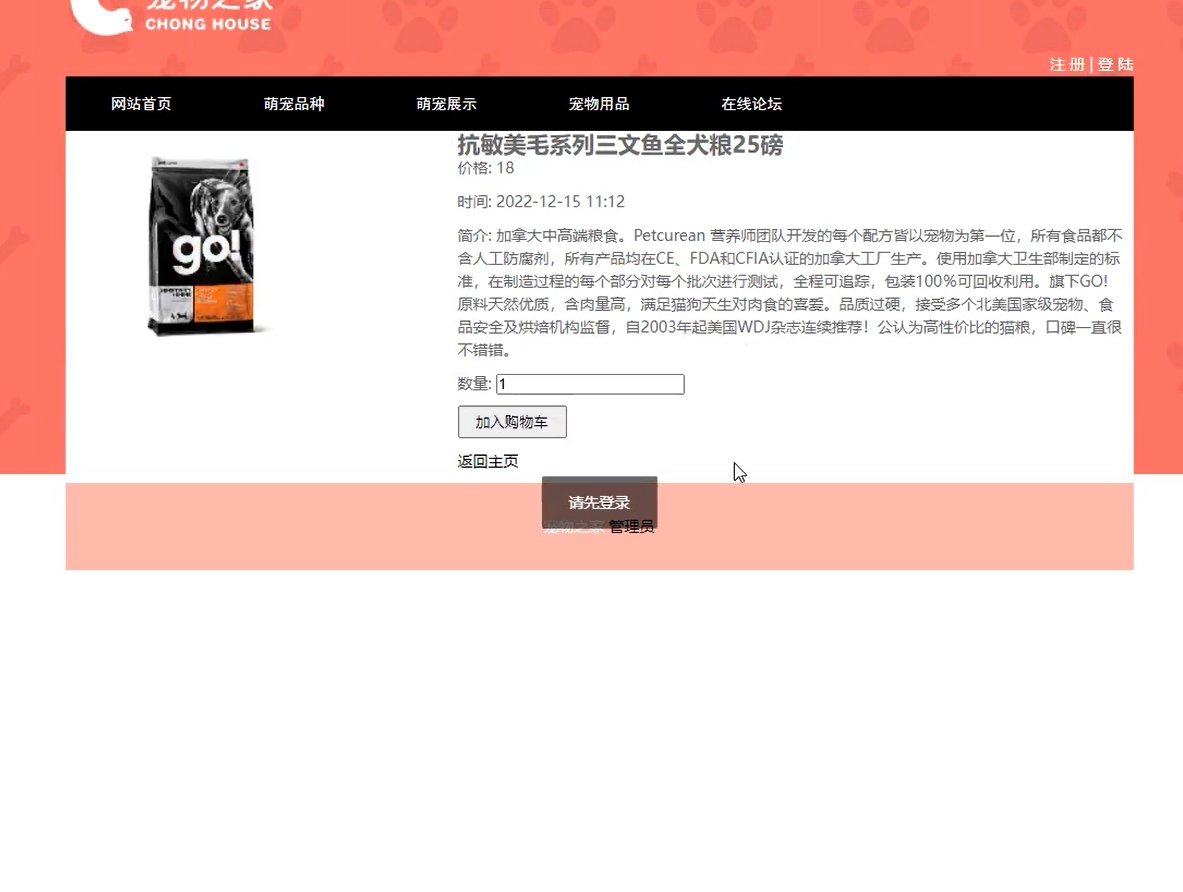Go to the 萌宠展示 page

pos(447,104)
